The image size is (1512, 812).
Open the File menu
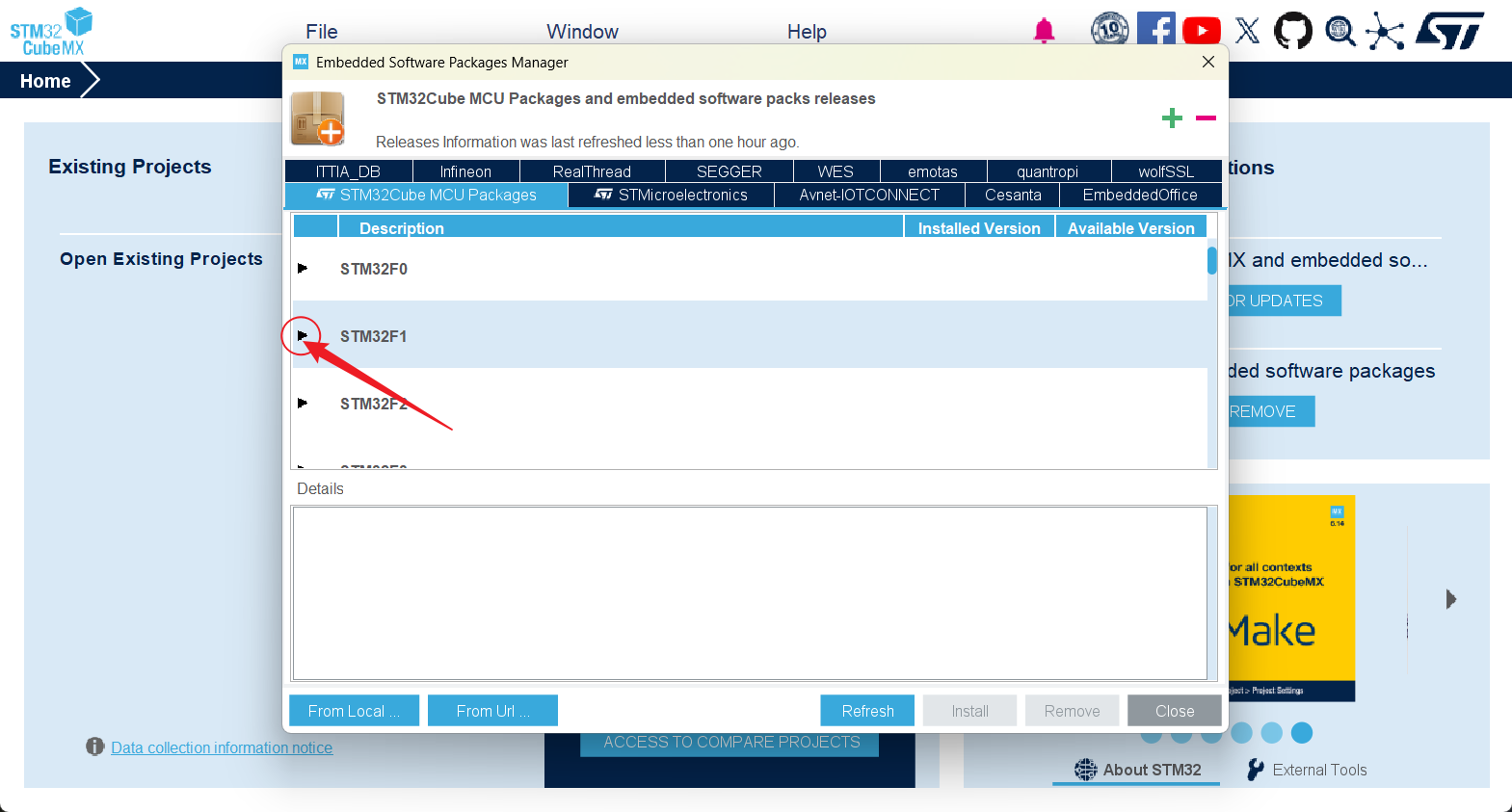coord(322,32)
